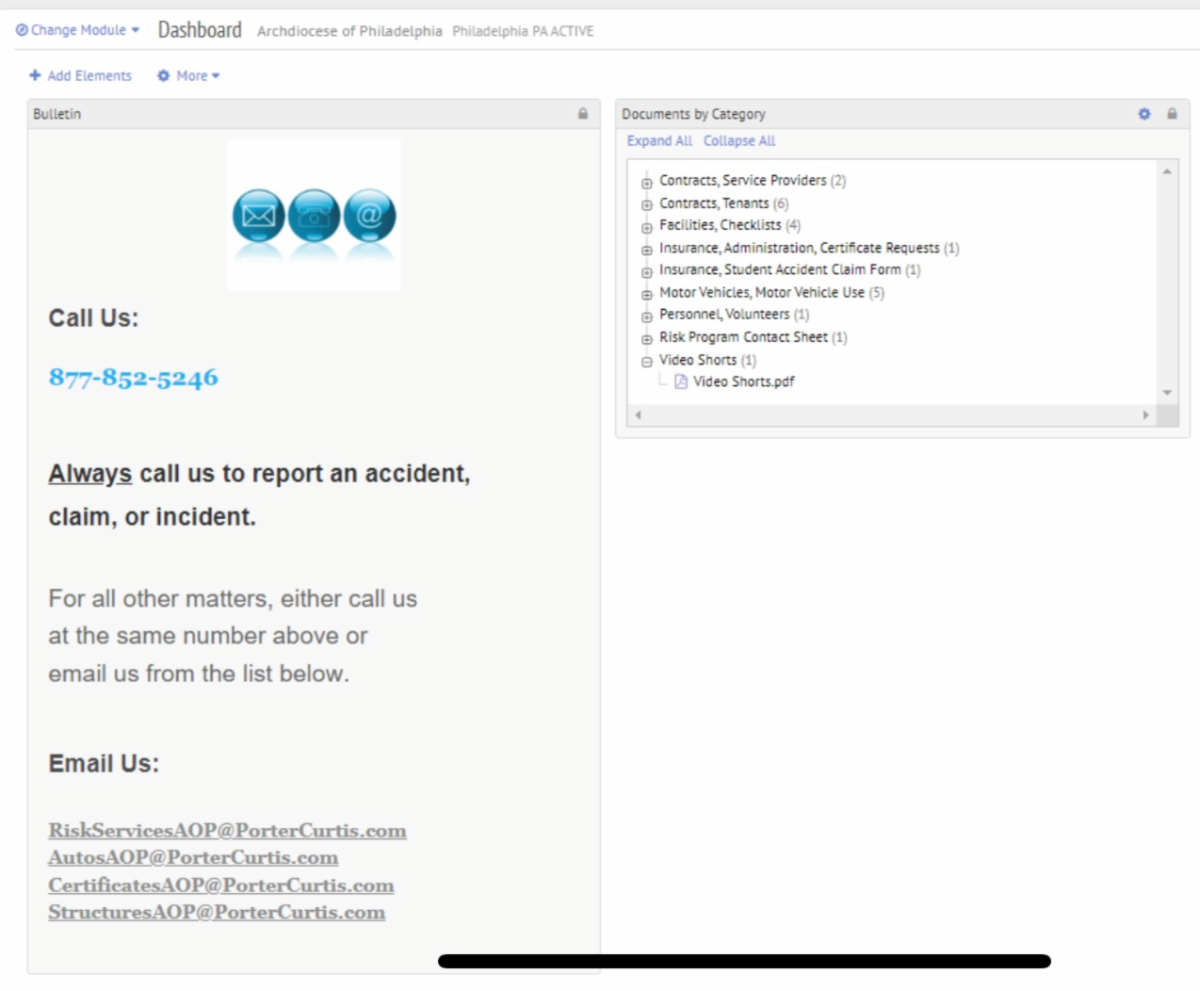Collapse the Video Shorts category
Screen dimensions: 1200x991
tap(646, 361)
